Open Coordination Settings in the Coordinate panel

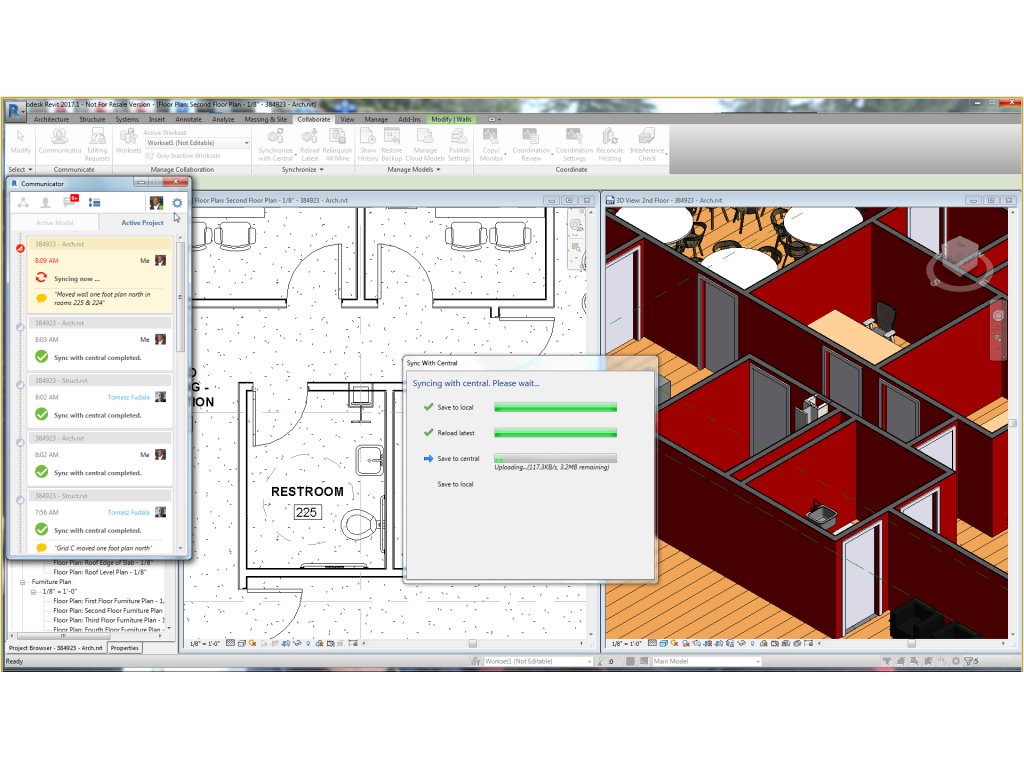[x=574, y=144]
